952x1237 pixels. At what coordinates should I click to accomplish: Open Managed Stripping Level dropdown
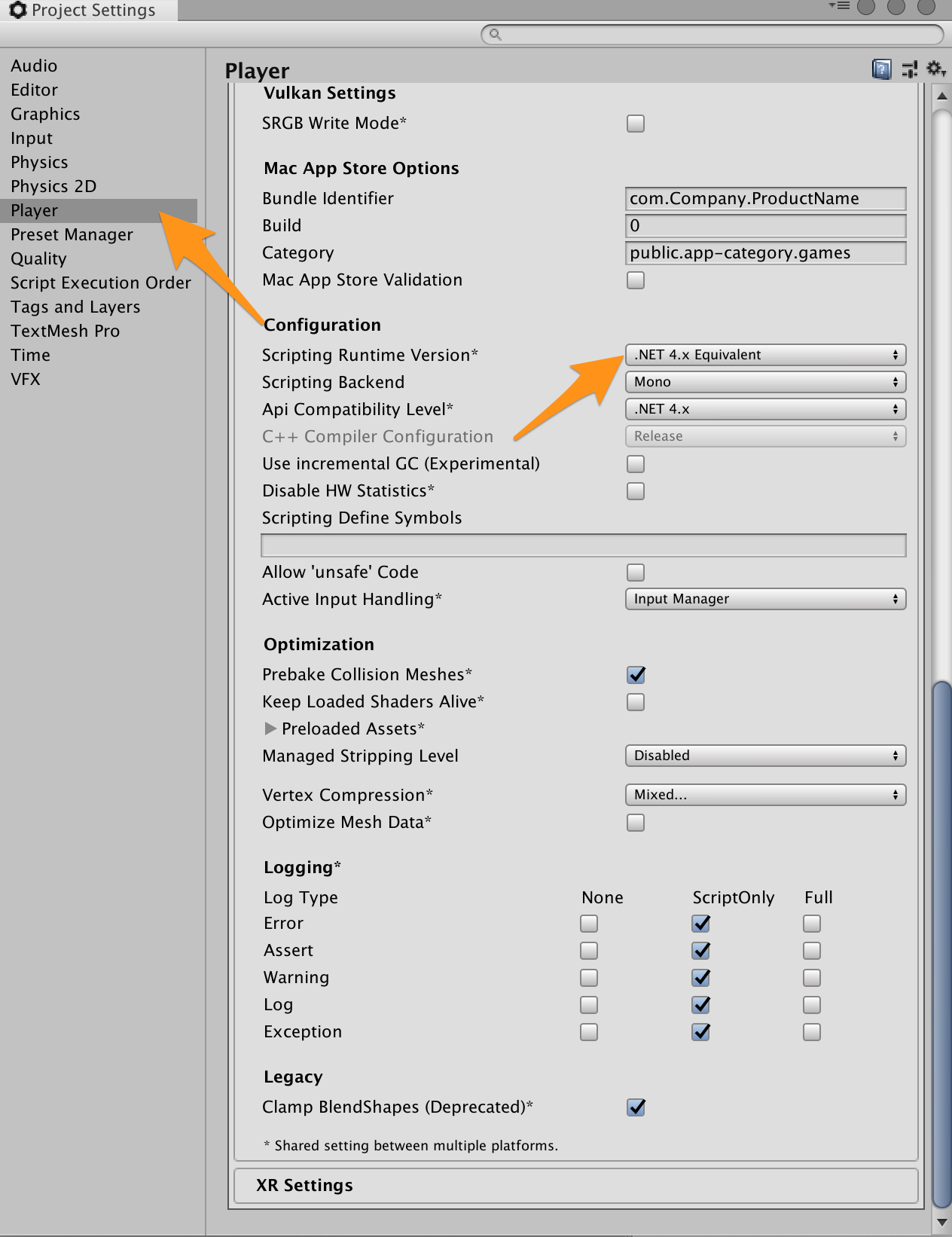point(765,756)
